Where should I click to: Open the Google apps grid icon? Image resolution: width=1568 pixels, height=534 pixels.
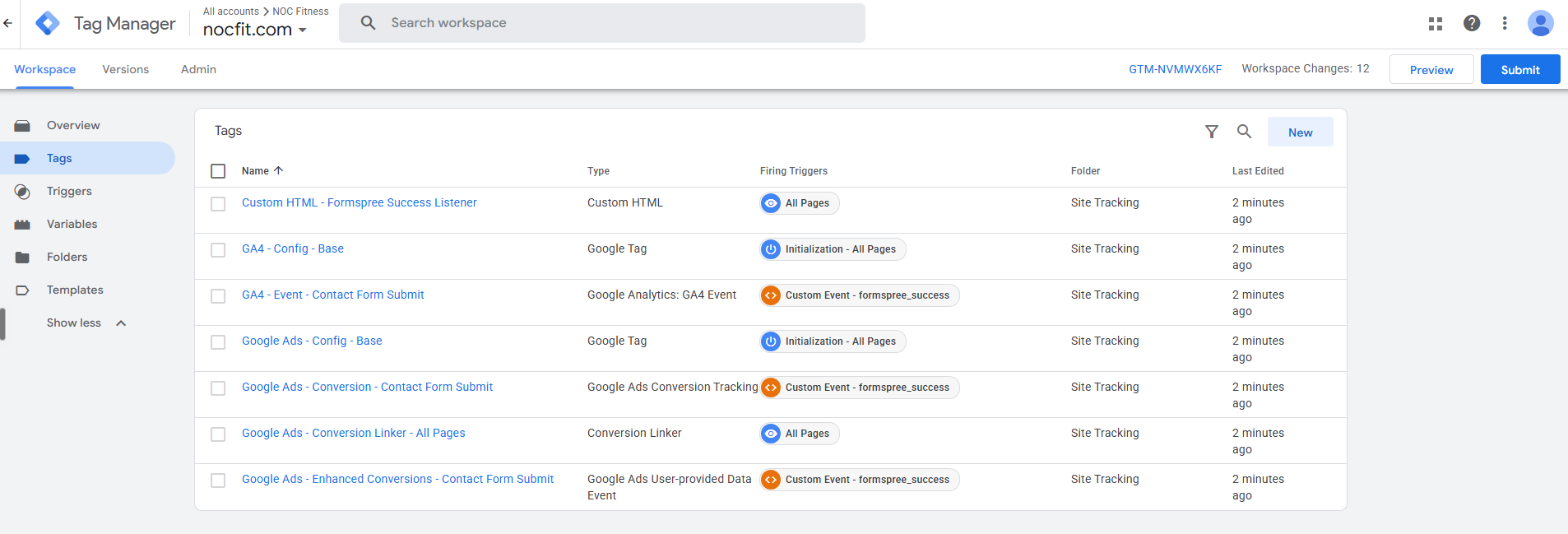tap(1436, 24)
